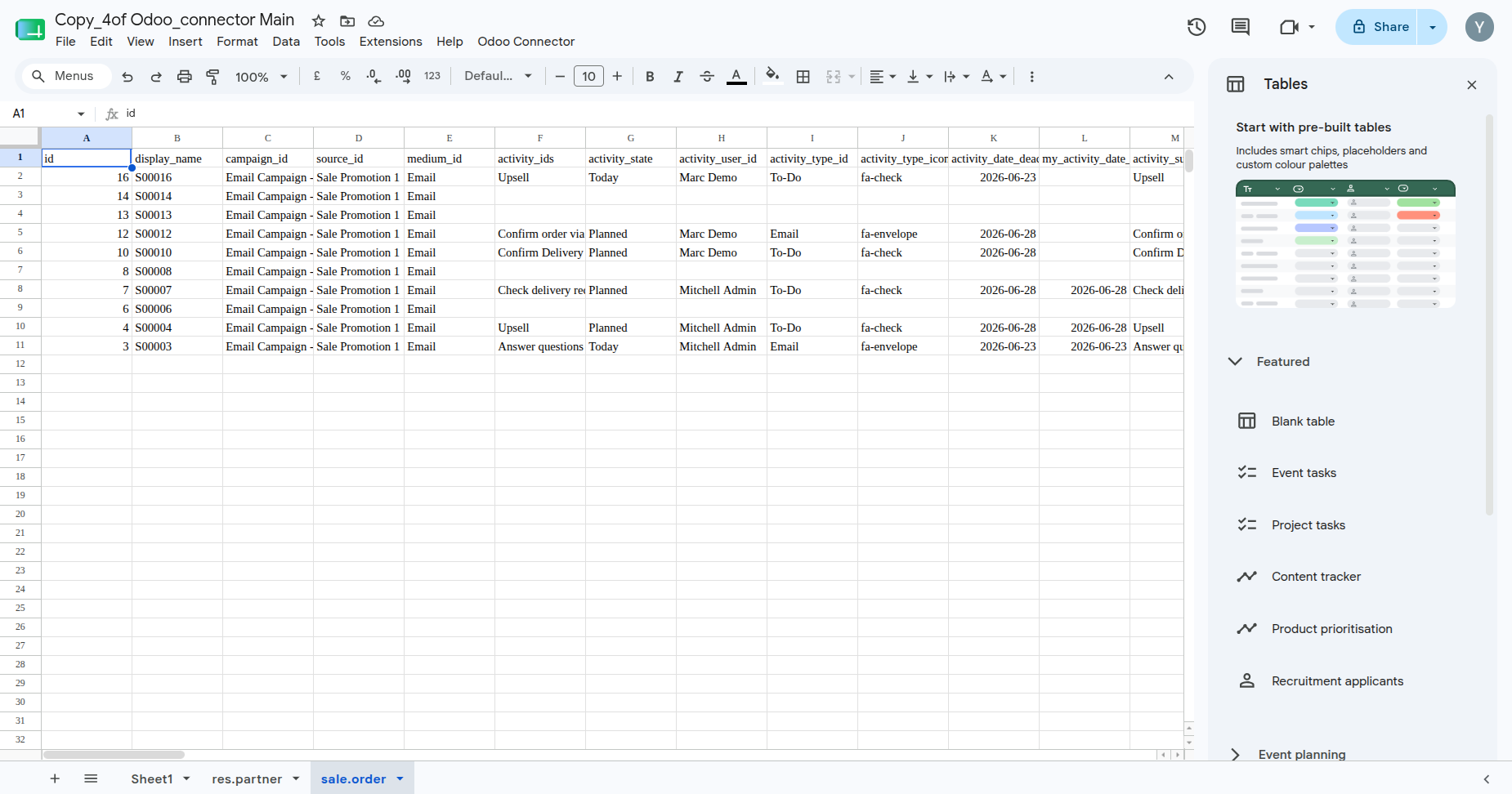Check the cloud document status icon

click(x=376, y=20)
